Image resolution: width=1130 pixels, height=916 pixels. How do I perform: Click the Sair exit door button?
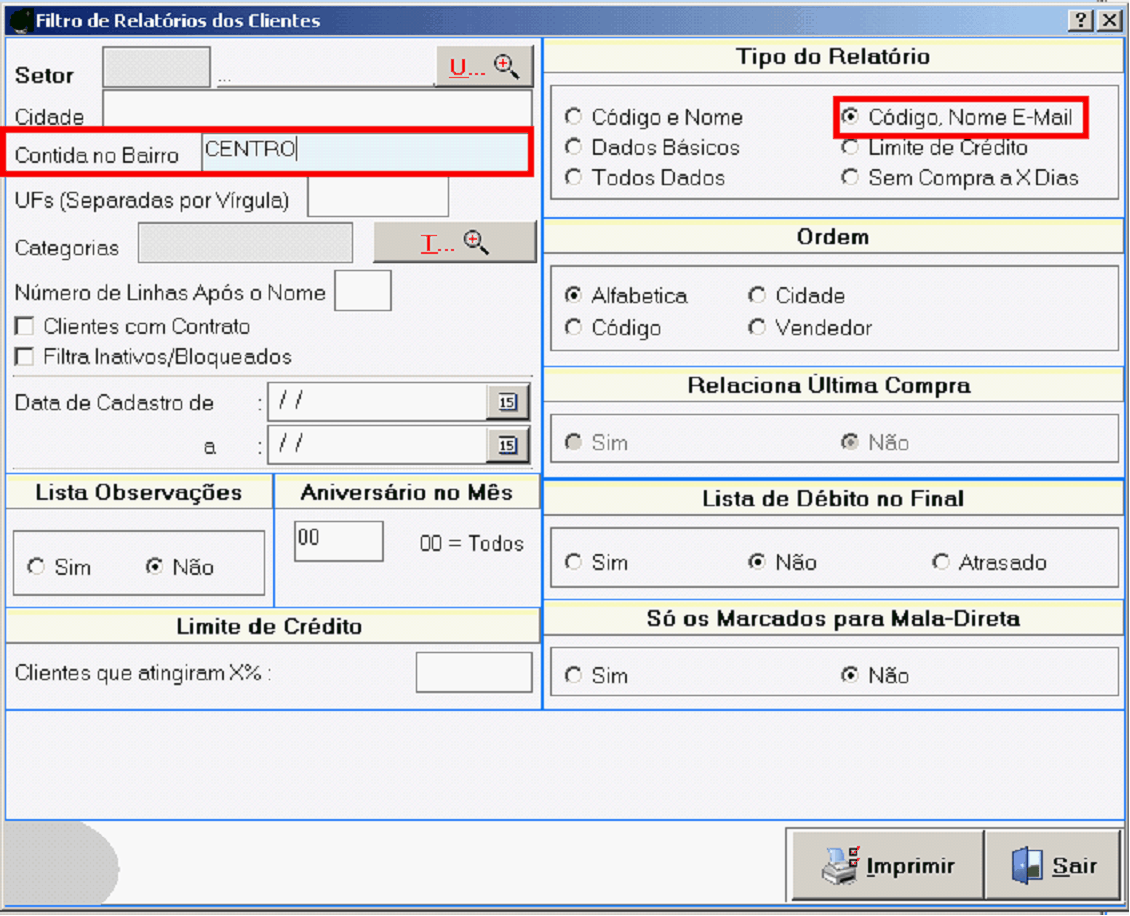coord(1054,866)
